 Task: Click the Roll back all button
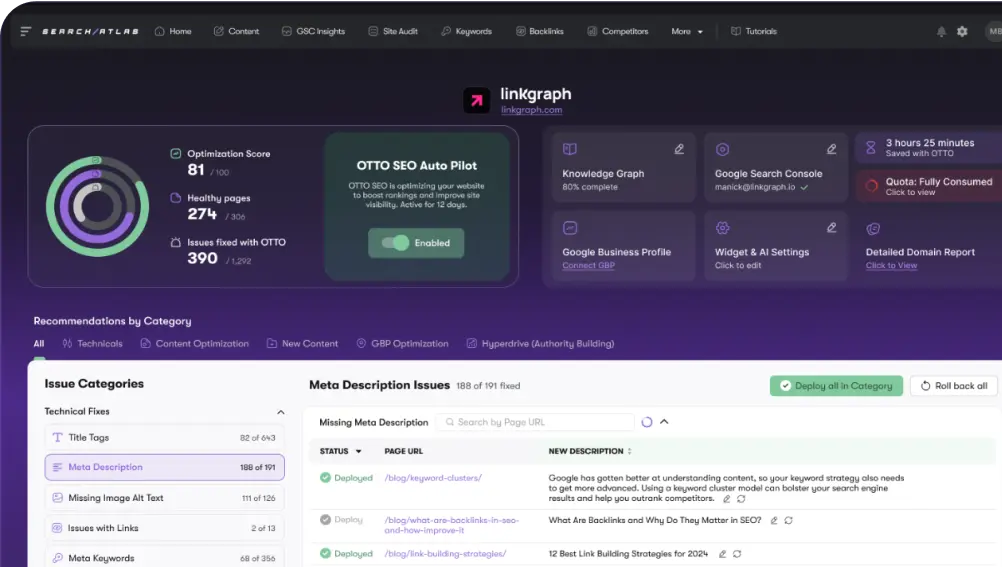click(x=953, y=386)
